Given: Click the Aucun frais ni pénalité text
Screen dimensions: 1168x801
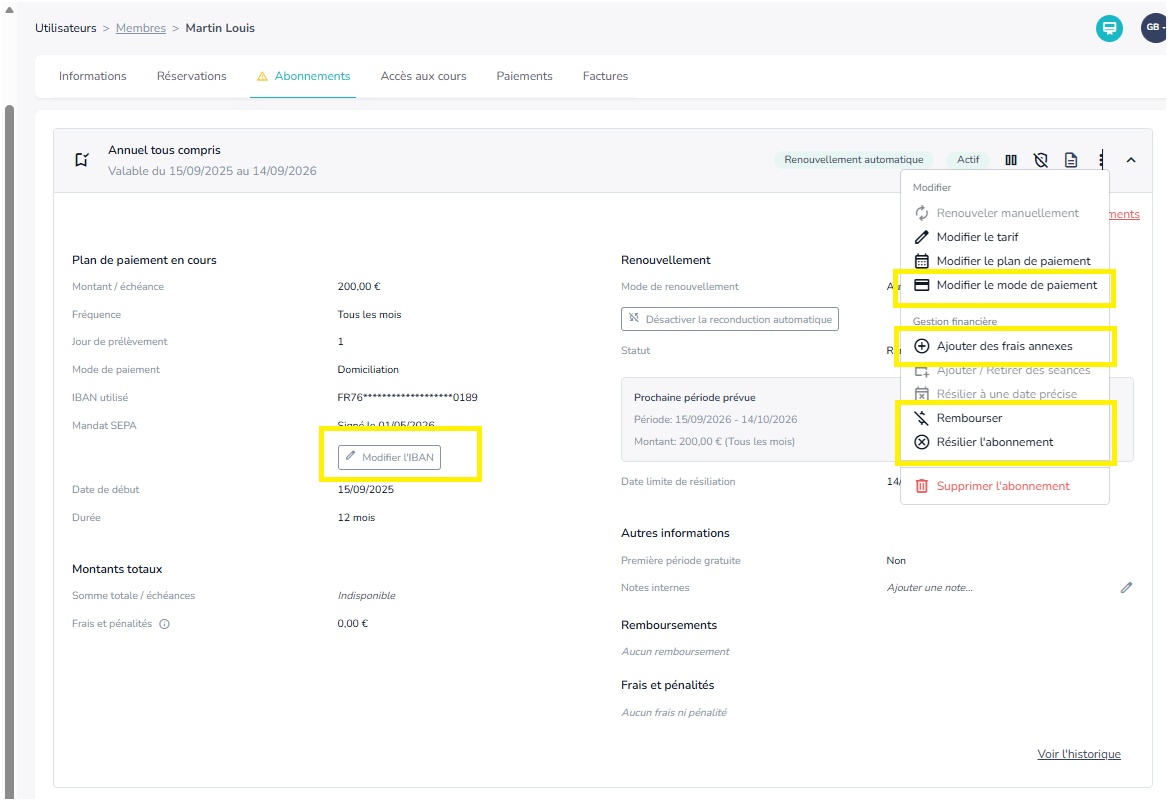Looking at the screenshot, I should [x=674, y=712].
